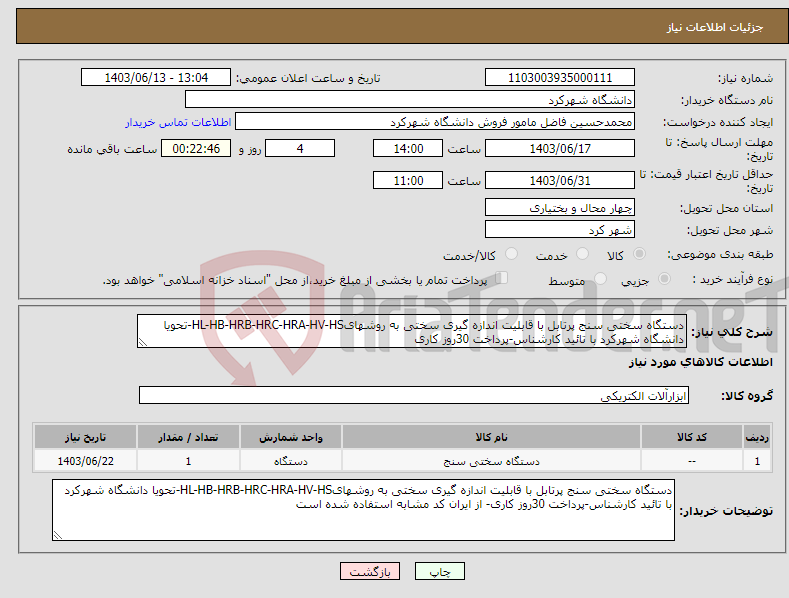Toggle the Islamic treasury payment checkbox
Image resolution: width=789 pixels, height=598 pixels.
502,277
